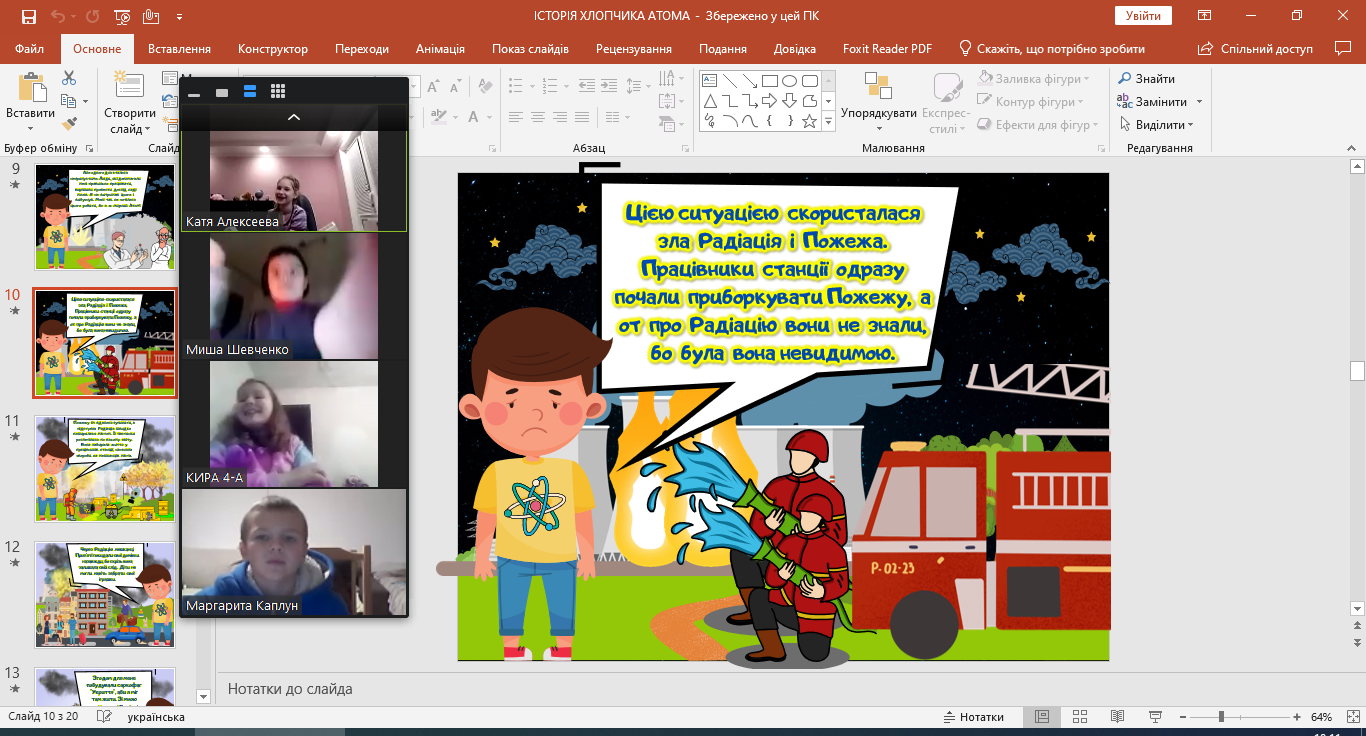Click the language indicator українська
Screen dimensions: 1366x736
[x=156, y=717]
